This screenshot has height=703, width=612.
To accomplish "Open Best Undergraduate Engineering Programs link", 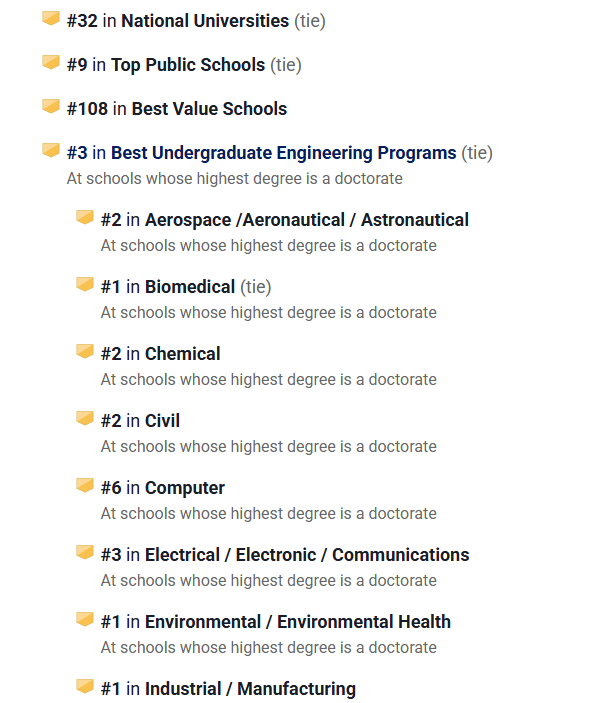I will [x=283, y=153].
